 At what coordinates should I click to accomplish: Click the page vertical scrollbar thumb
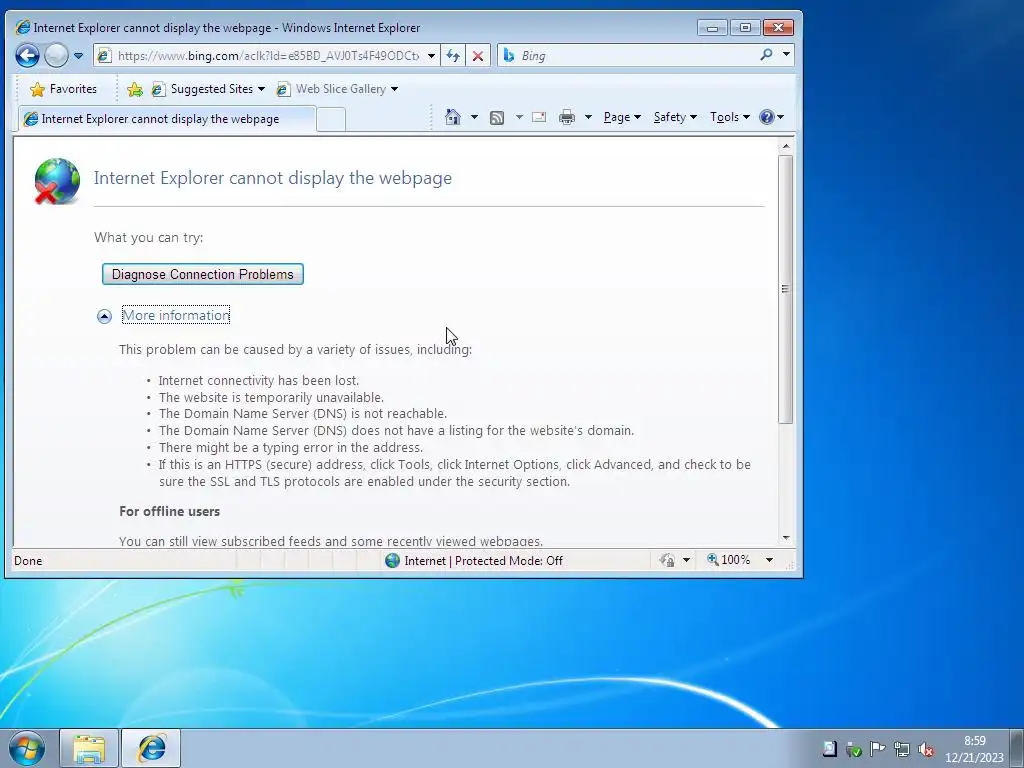pyautogui.click(x=786, y=289)
